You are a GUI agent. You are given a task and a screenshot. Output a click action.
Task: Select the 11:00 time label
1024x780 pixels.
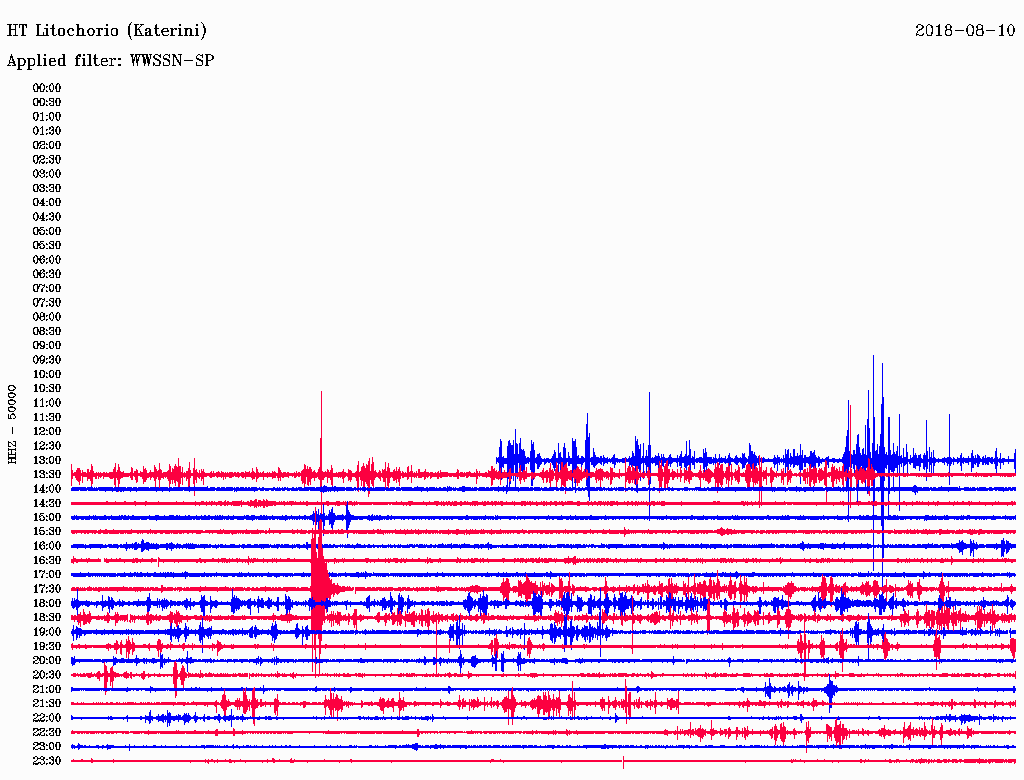(x=47, y=403)
